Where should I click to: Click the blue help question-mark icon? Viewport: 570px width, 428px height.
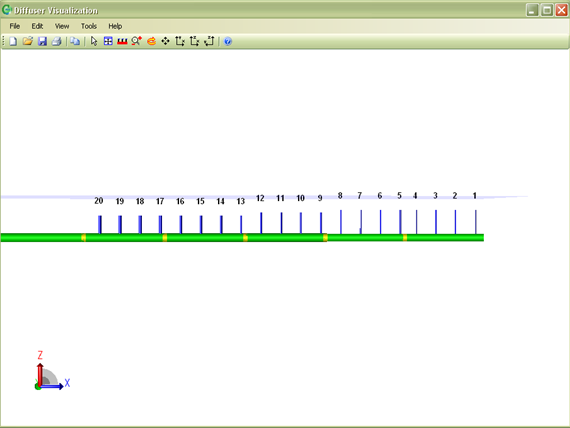click(x=228, y=41)
